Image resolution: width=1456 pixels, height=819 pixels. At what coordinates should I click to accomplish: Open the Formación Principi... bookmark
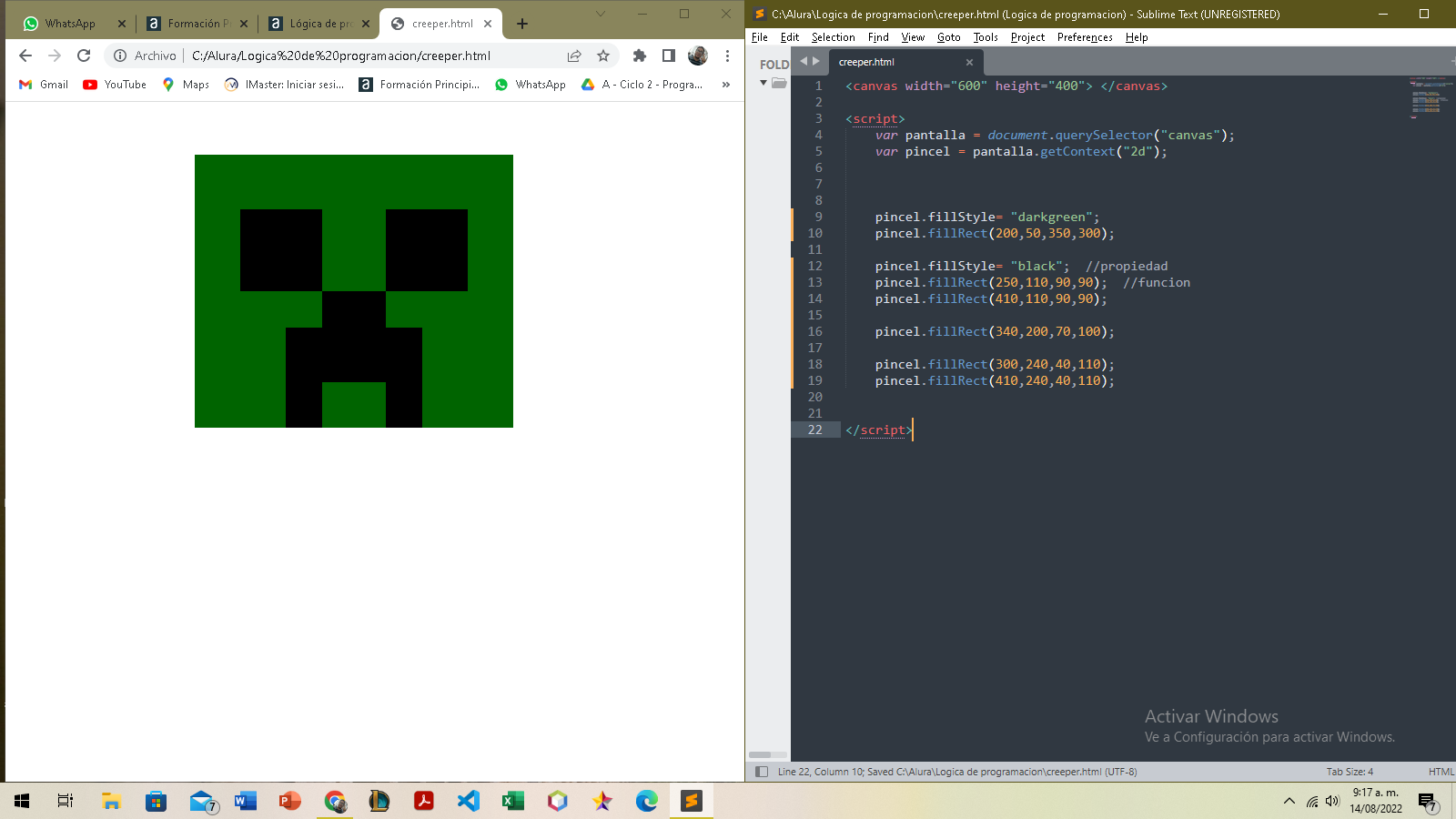pyautogui.click(x=420, y=85)
